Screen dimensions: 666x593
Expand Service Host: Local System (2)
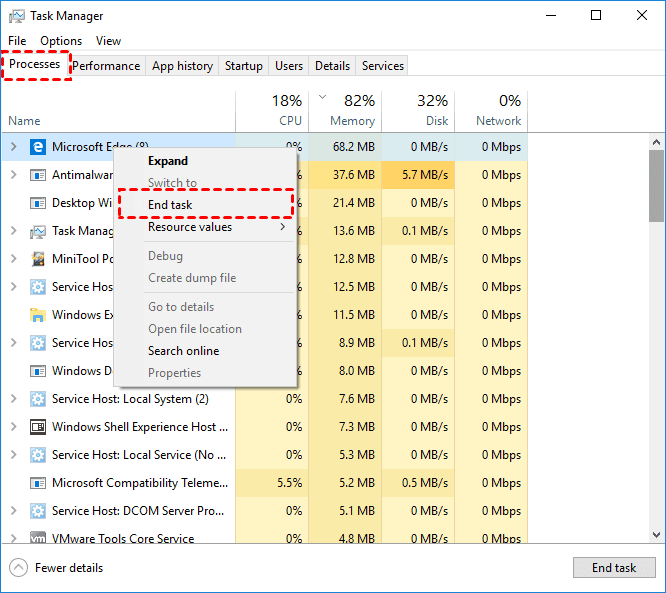click(x=14, y=399)
